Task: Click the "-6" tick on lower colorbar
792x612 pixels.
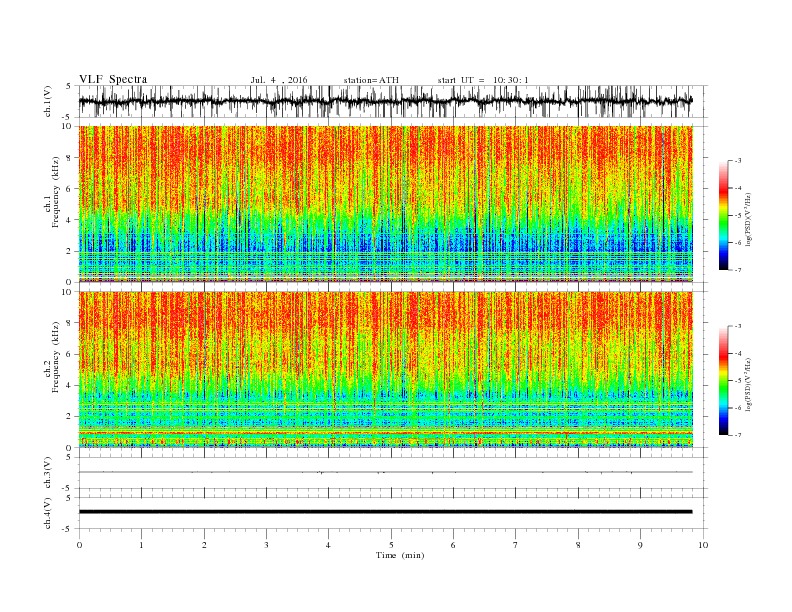Action: coord(738,408)
